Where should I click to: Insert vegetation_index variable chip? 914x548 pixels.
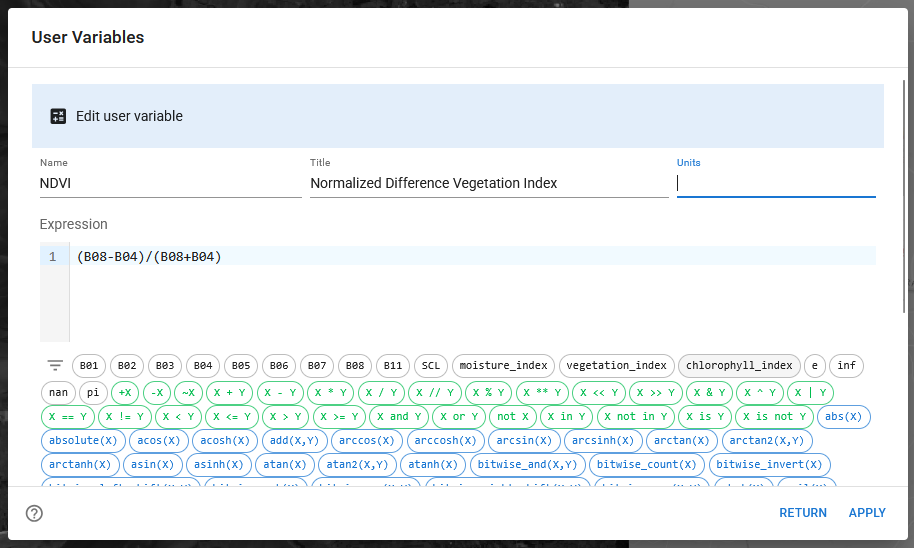click(617, 366)
